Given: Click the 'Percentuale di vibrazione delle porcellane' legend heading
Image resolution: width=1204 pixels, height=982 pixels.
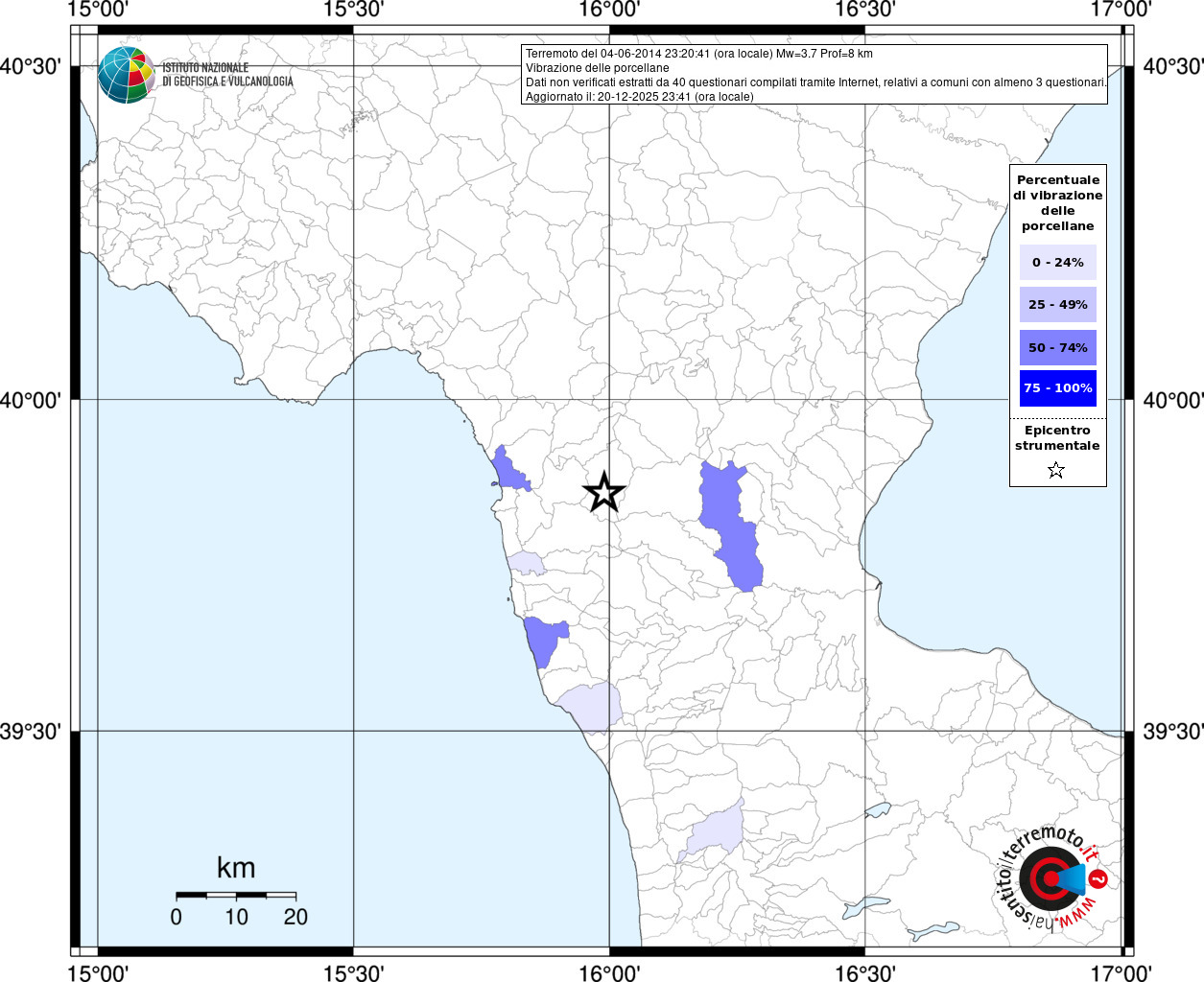Looking at the screenshot, I should coord(1058,203).
